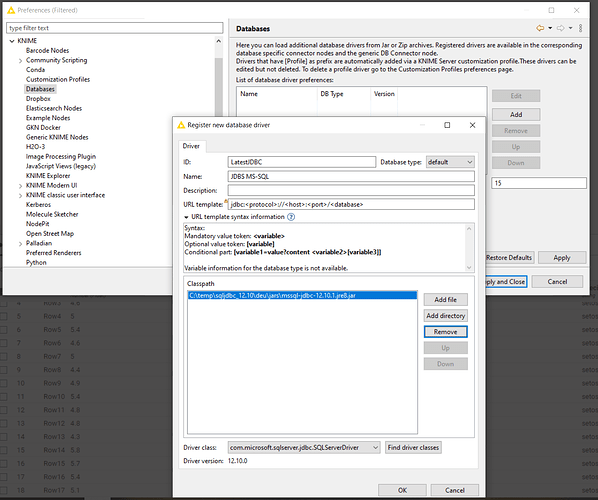Select Python tree item
The width and height of the screenshot is (598, 500).
tap(36, 263)
